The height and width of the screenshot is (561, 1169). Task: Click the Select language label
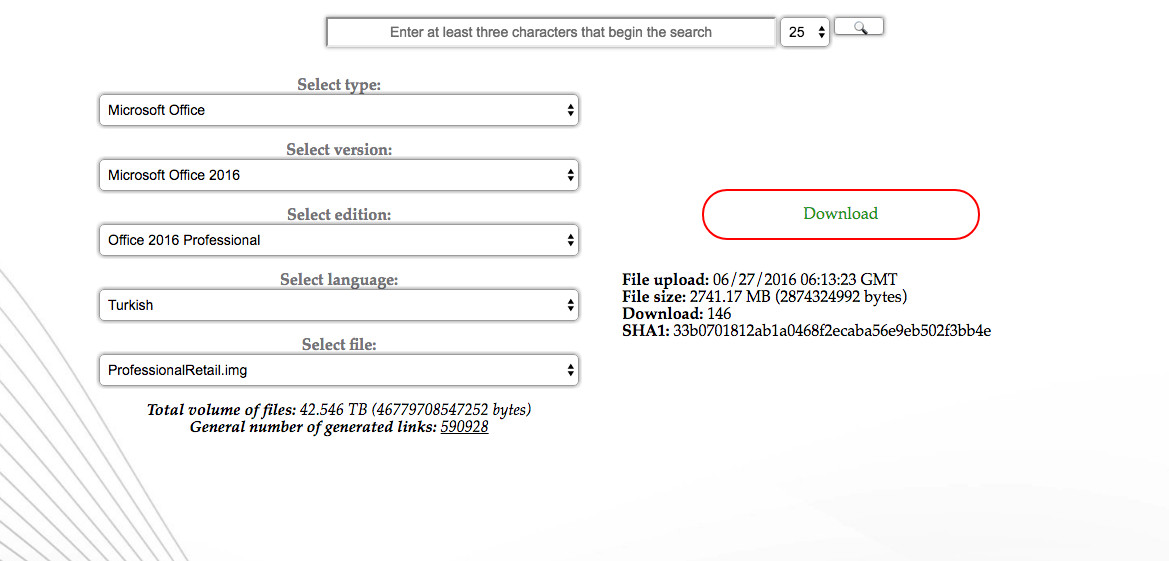(339, 280)
